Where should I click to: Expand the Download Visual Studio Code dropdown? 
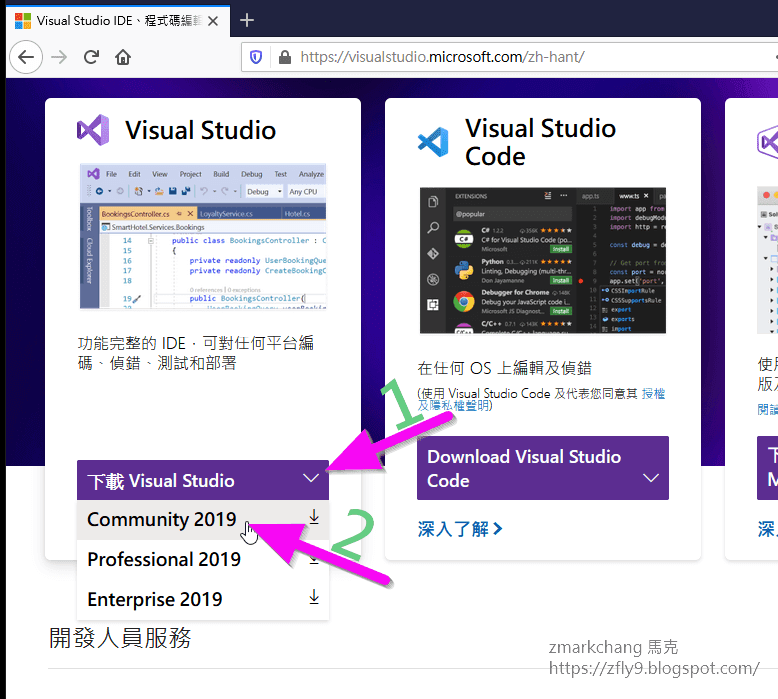[x=543, y=468]
